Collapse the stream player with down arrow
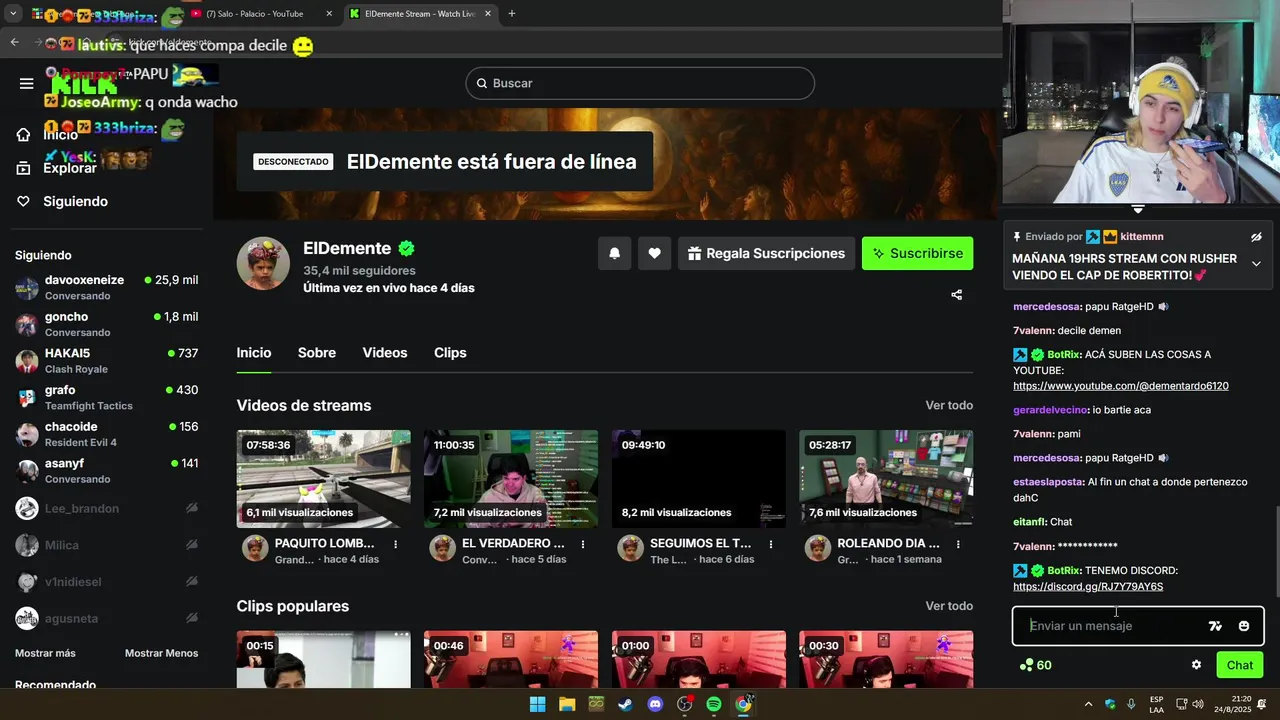Screen dimensions: 1280x720 [1138, 209]
